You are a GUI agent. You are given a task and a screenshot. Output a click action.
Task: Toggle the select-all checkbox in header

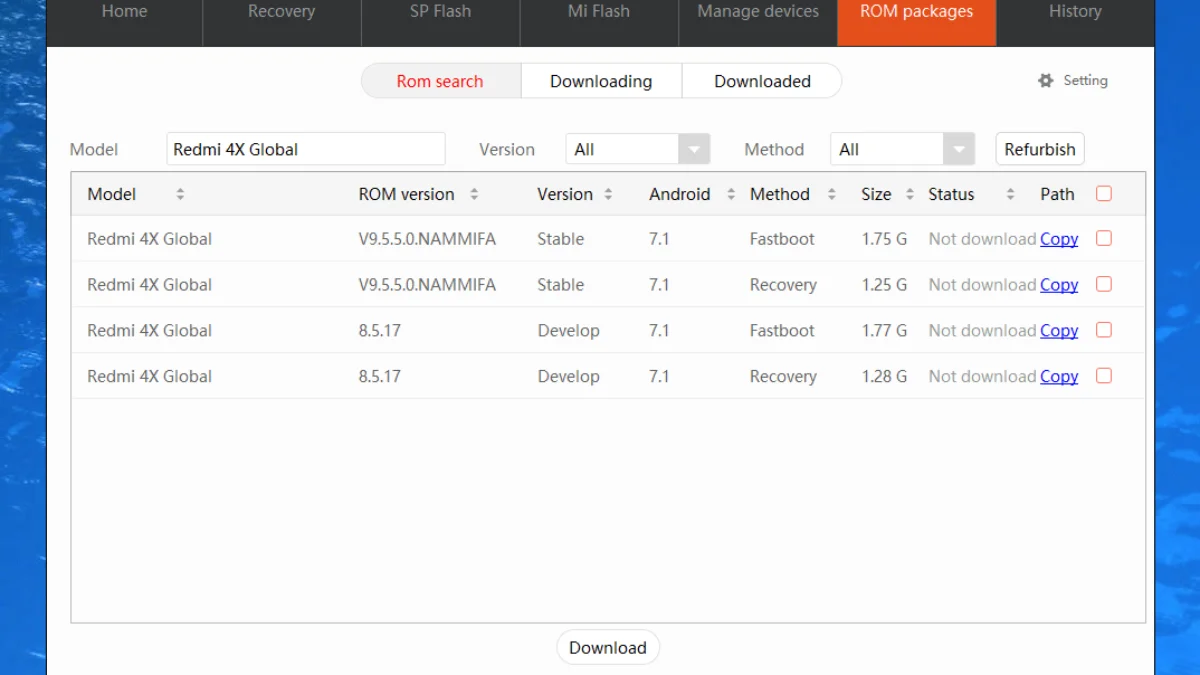pyautogui.click(x=1104, y=193)
